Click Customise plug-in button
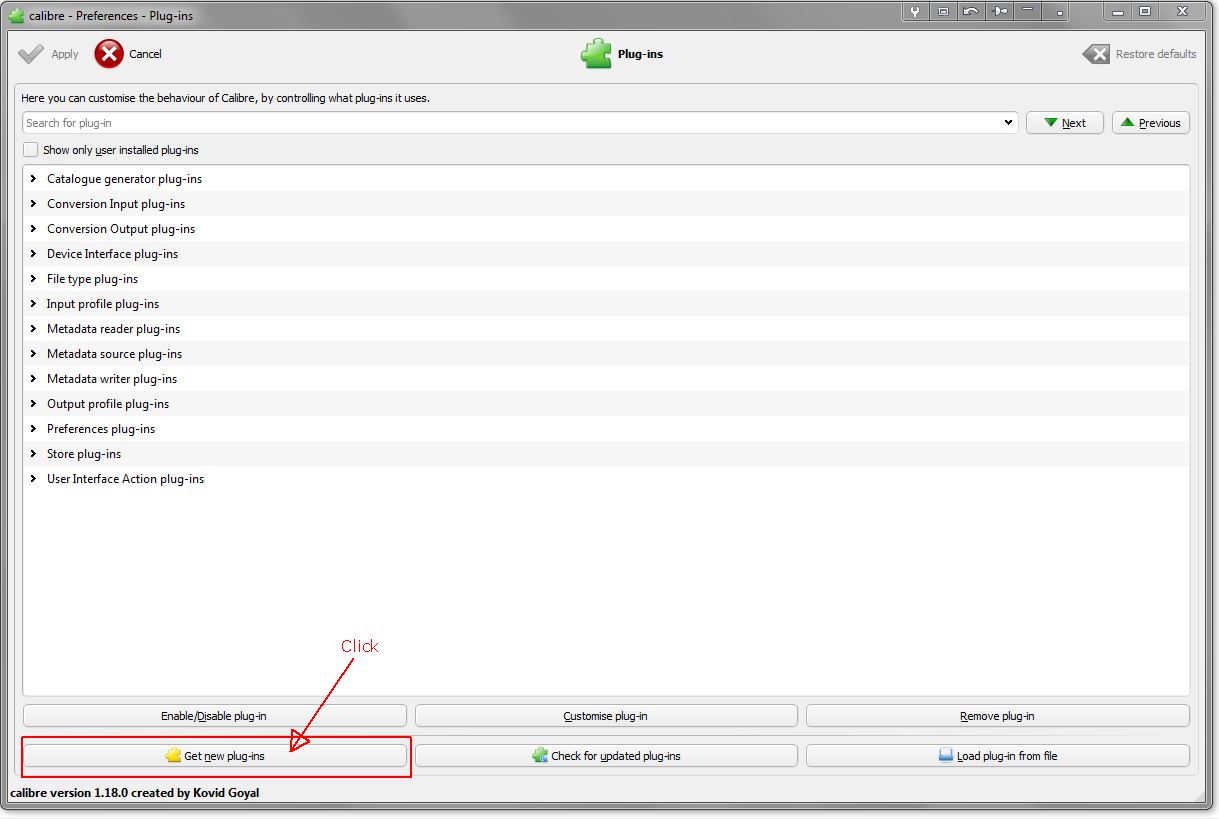This screenshot has width=1219, height=819. pyautogui.click(x=606, y=716)
